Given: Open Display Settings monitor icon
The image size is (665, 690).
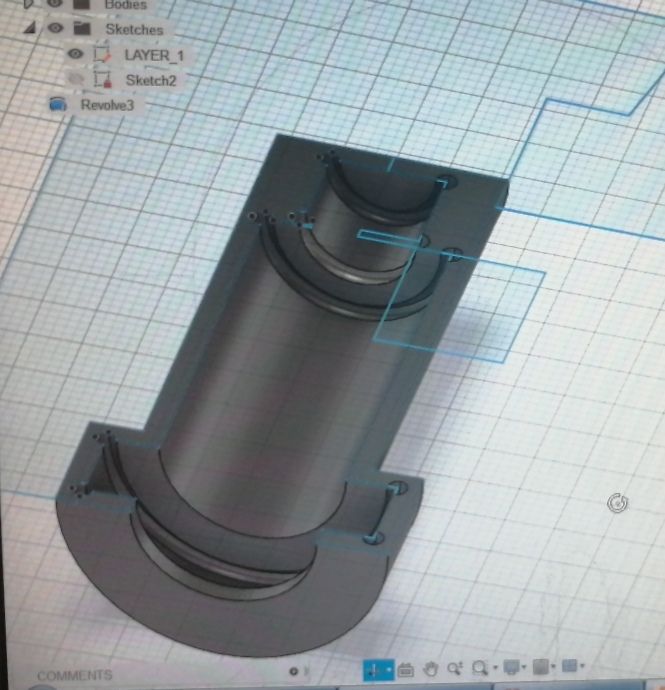Looking at the screenshot, I should [511, 667].
